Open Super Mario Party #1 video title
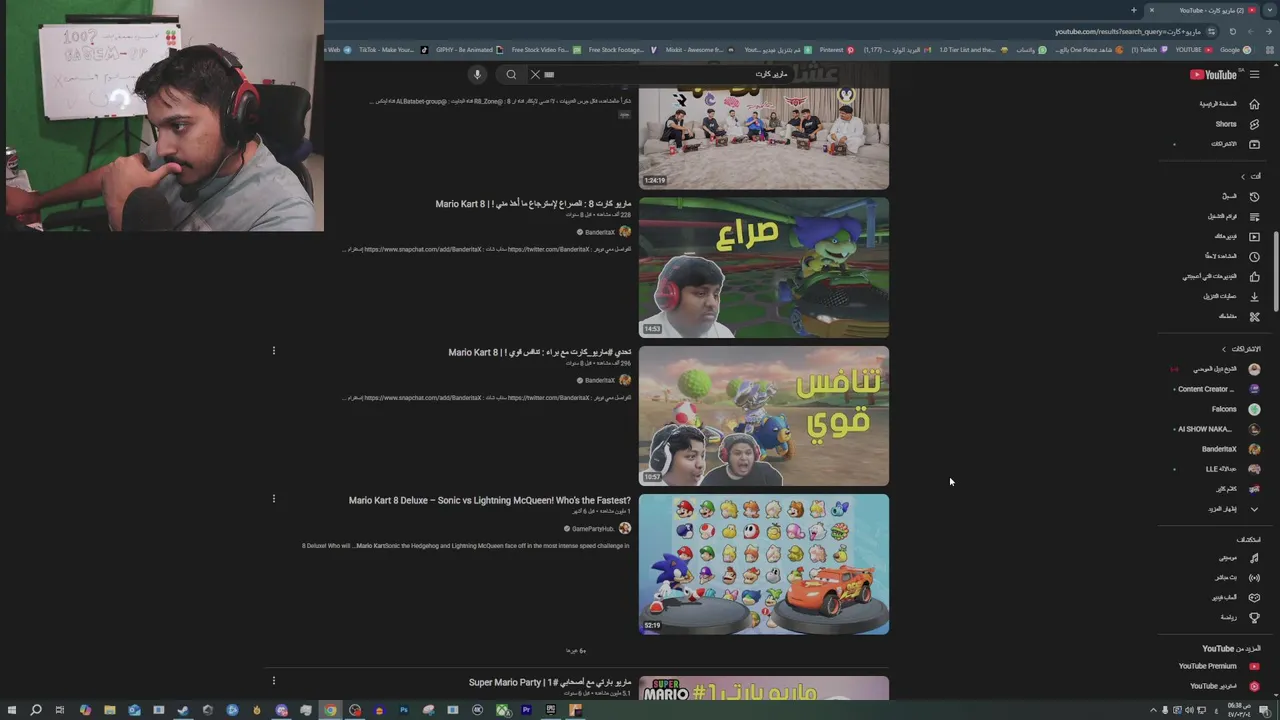Screen dimensions: 1280x720 point(550,682)
